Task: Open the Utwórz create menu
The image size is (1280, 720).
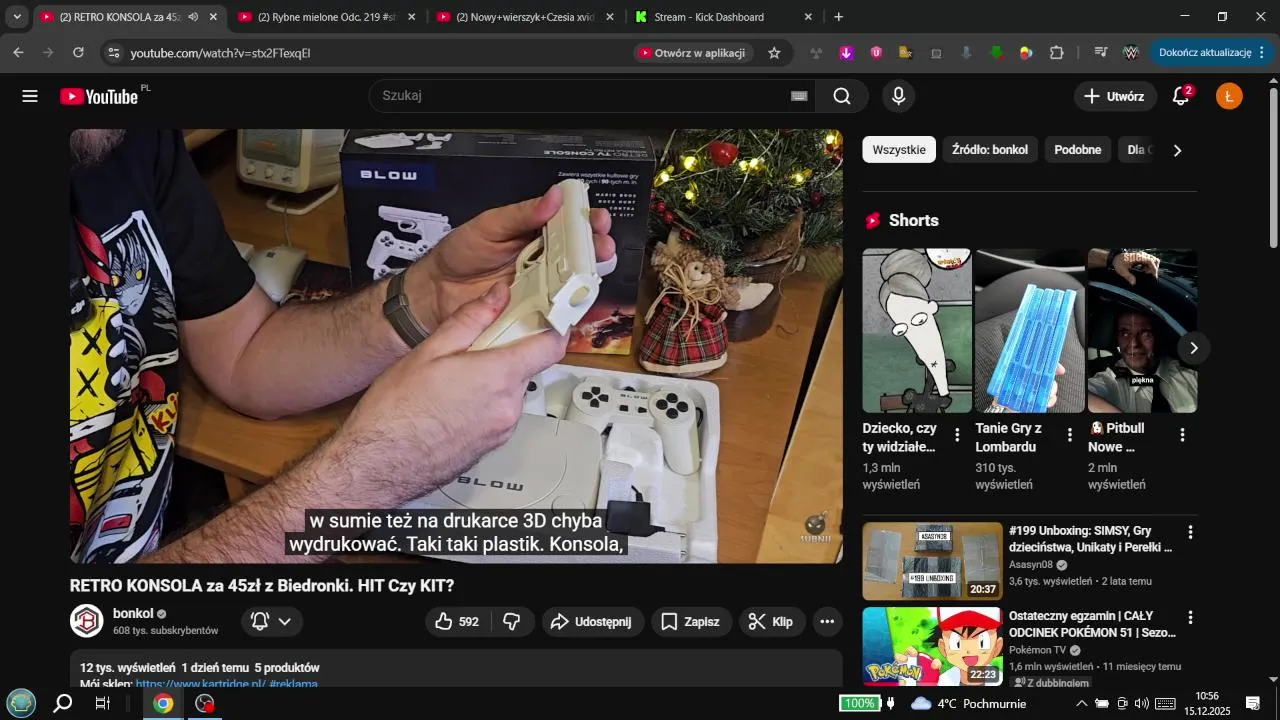Action: 1115,96
